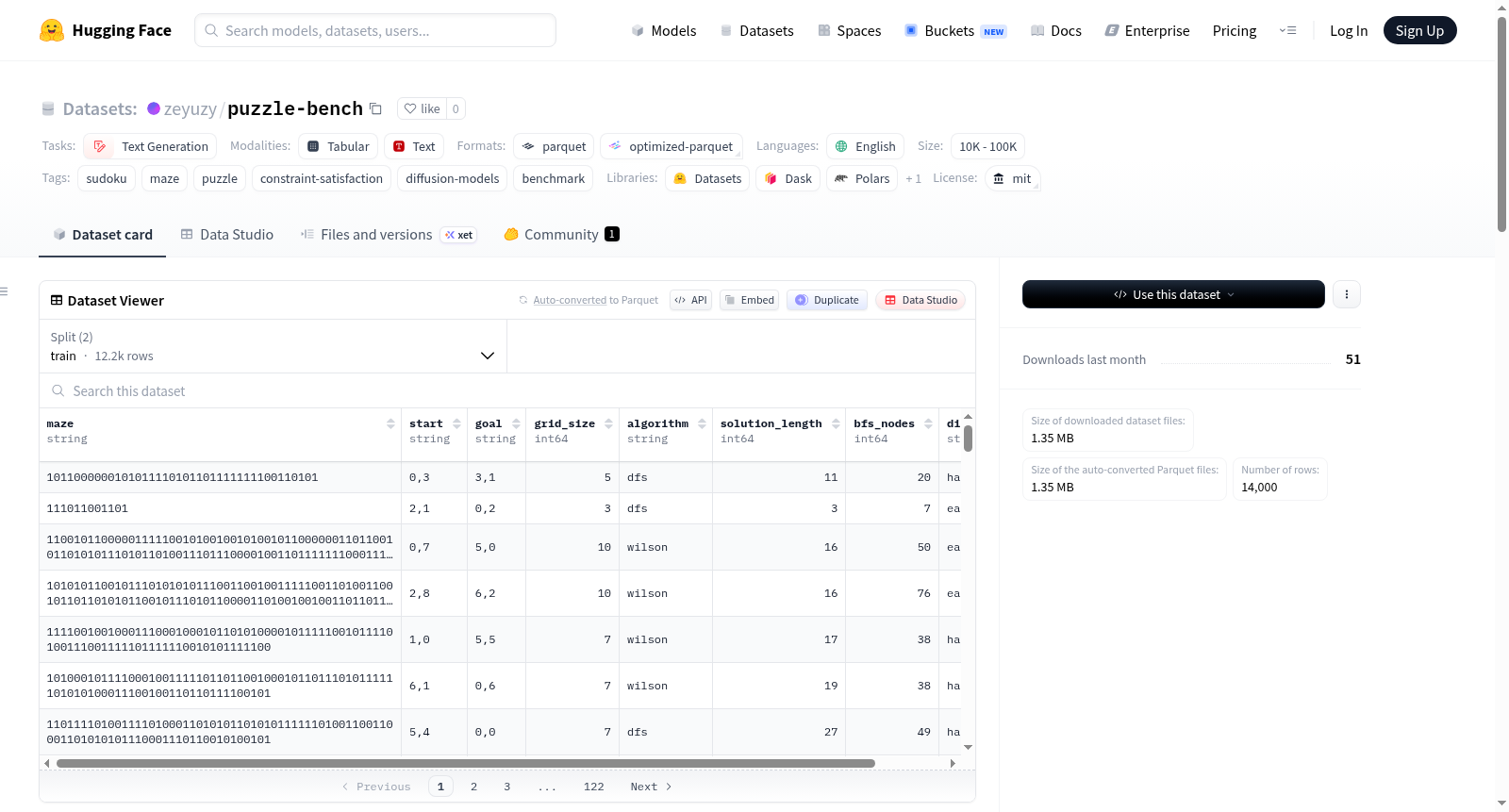Sort the goal column
The height and width of the screenshot is (812, 1509).
click(516, 424)
